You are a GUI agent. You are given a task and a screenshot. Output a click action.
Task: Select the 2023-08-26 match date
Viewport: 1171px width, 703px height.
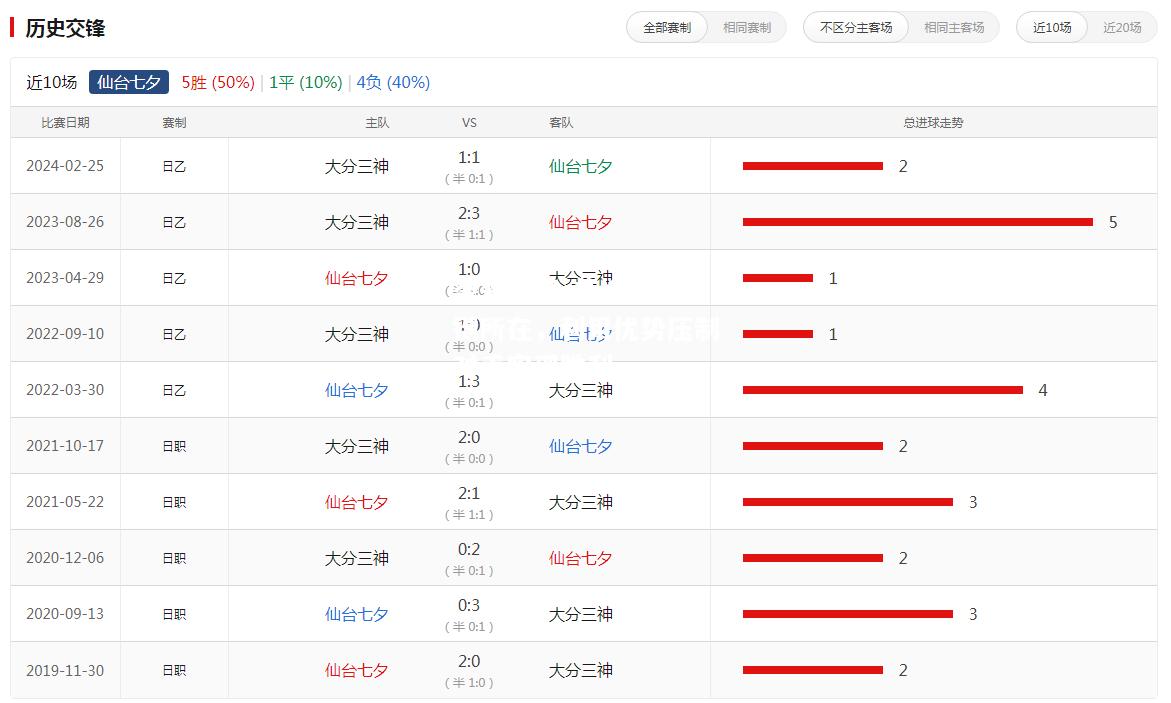click(x=65, y=222)
